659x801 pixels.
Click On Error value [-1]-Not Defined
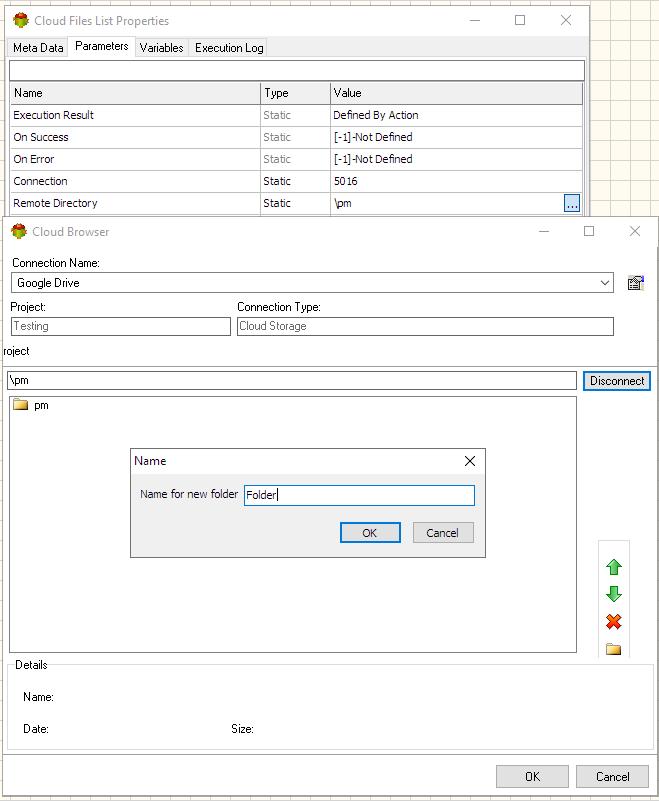373,159
